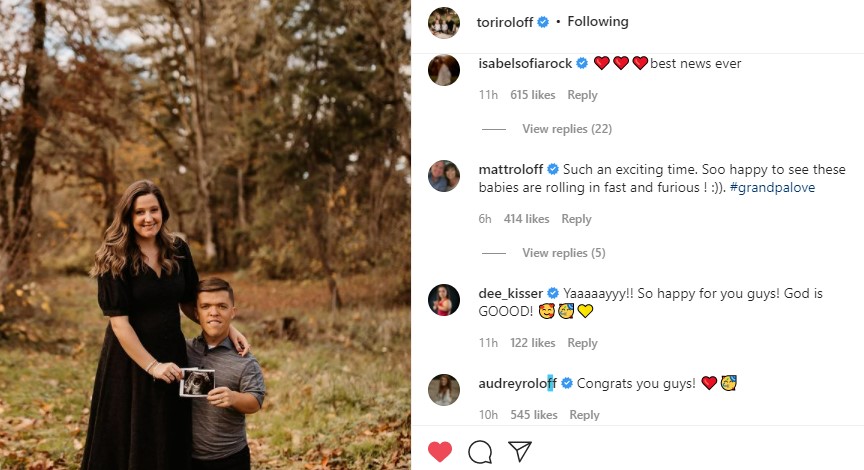
Task: Open the comment bubble icon
Action: 480,452
